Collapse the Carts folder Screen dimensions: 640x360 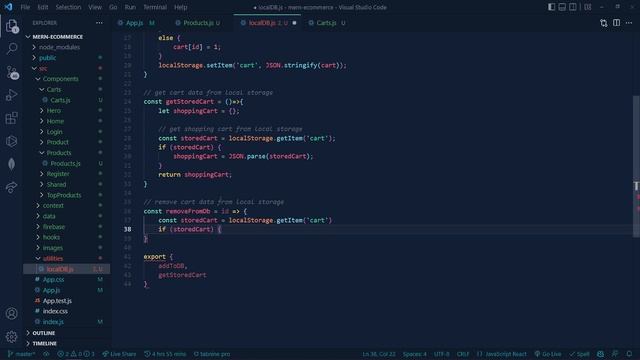point(66,89)
